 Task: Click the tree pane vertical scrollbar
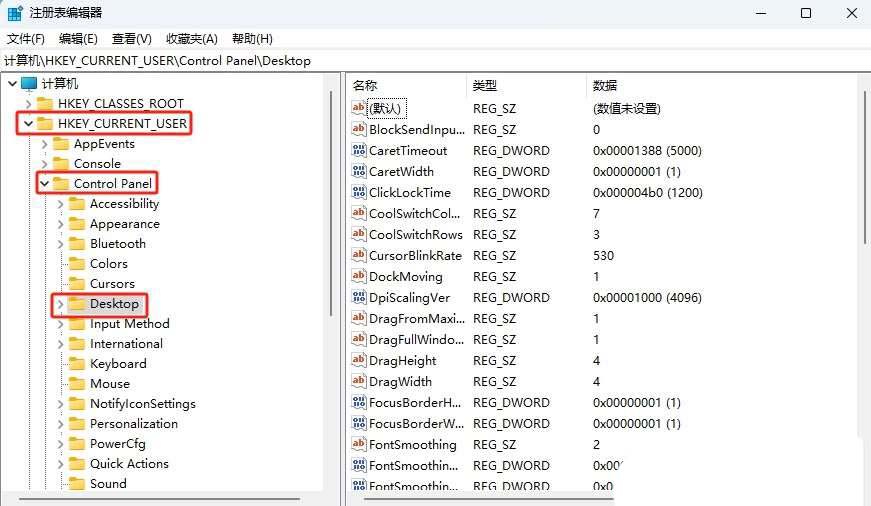tap(331, 203)
